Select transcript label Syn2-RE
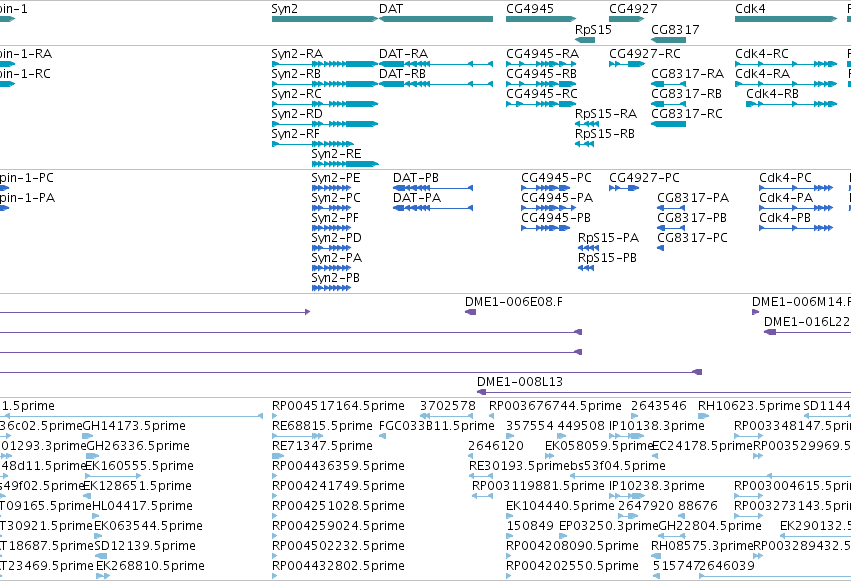 (x=336, y=155)
